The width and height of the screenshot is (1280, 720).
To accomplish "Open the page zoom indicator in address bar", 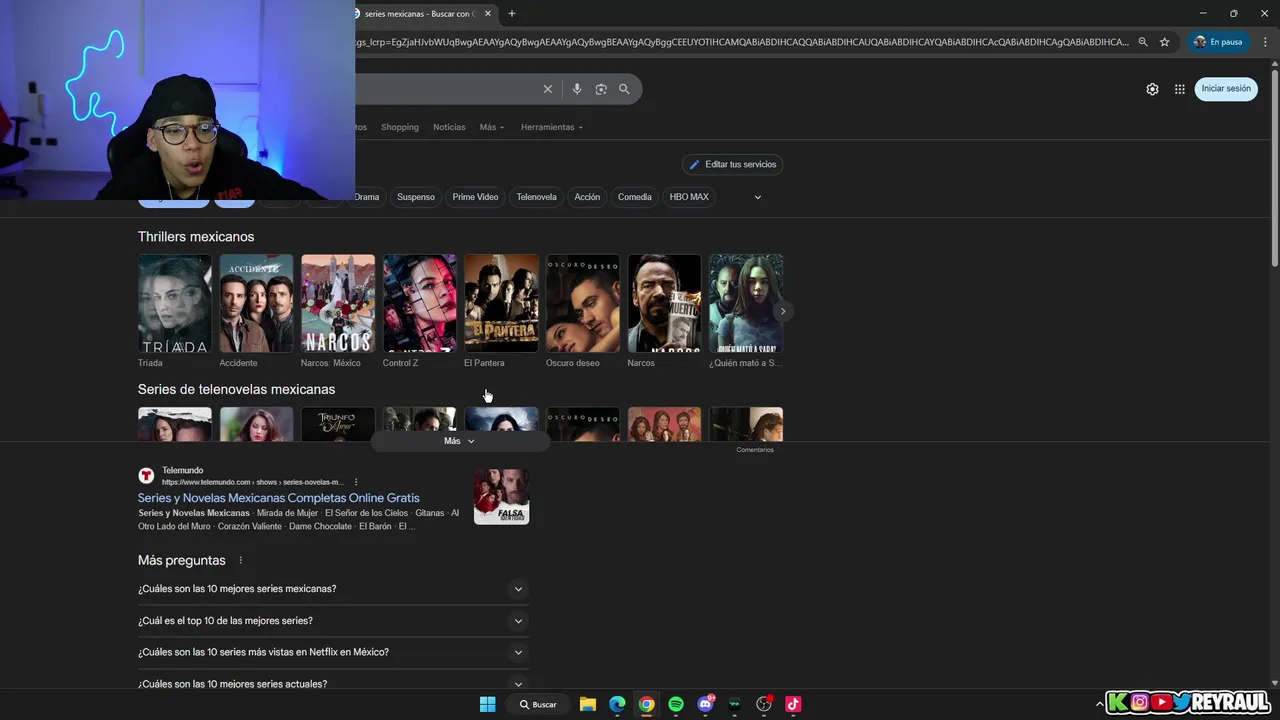I will pyautogui.click(x=1143, y=42).
